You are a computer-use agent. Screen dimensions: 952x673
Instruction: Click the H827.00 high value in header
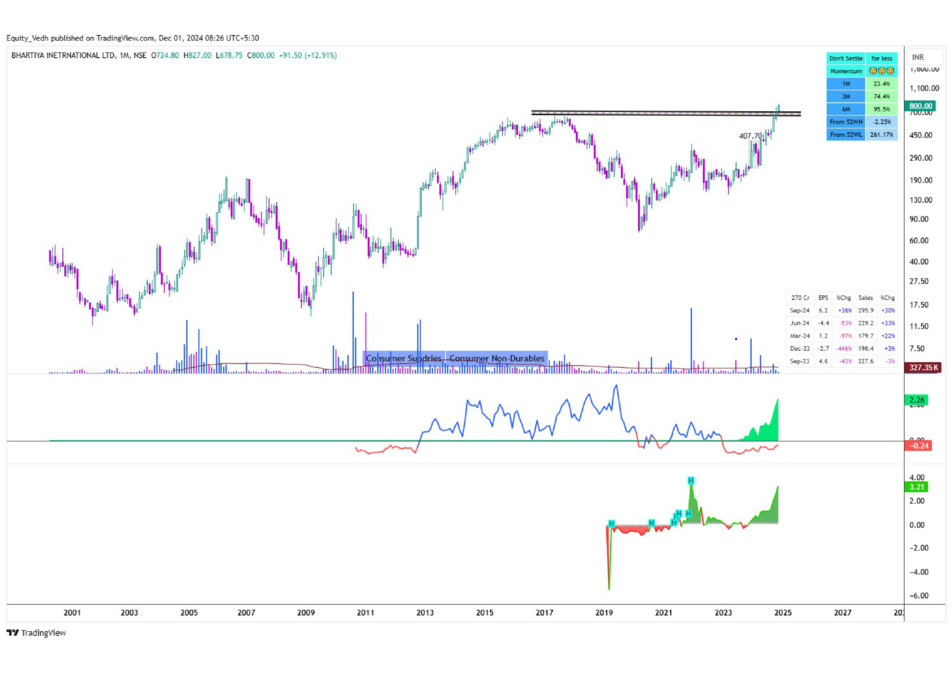(197, 55)
